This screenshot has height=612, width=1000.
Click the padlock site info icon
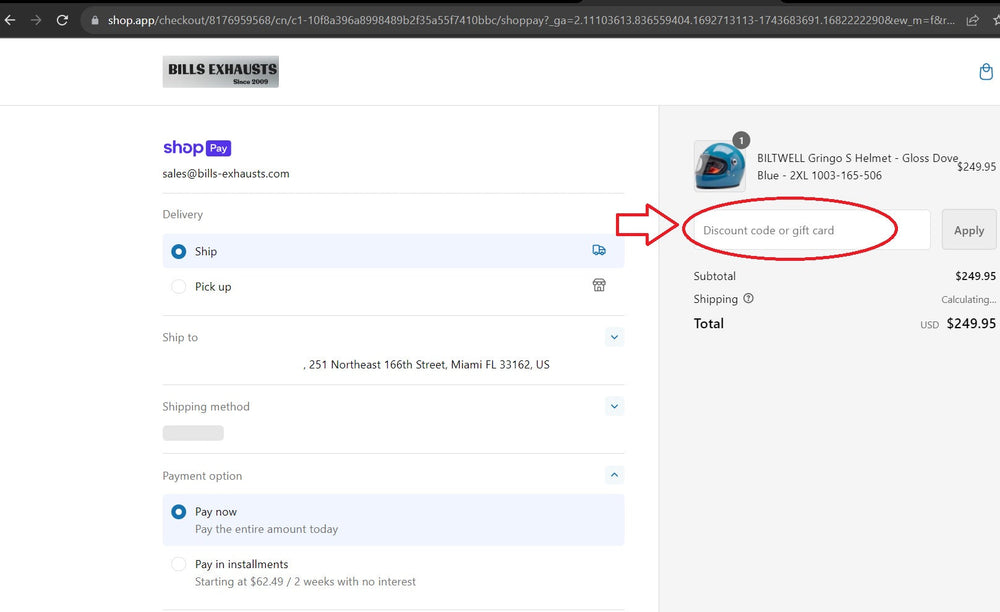pyautogui.click(x=95, y=20)
